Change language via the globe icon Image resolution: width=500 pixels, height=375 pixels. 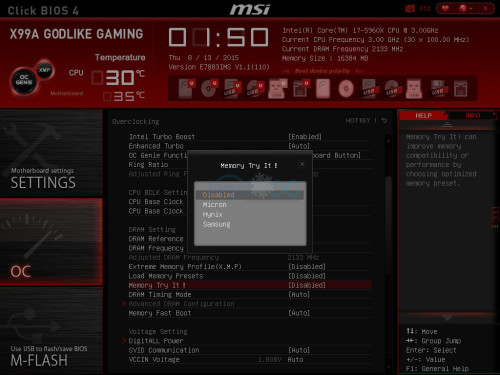click(x=463, y=8)
